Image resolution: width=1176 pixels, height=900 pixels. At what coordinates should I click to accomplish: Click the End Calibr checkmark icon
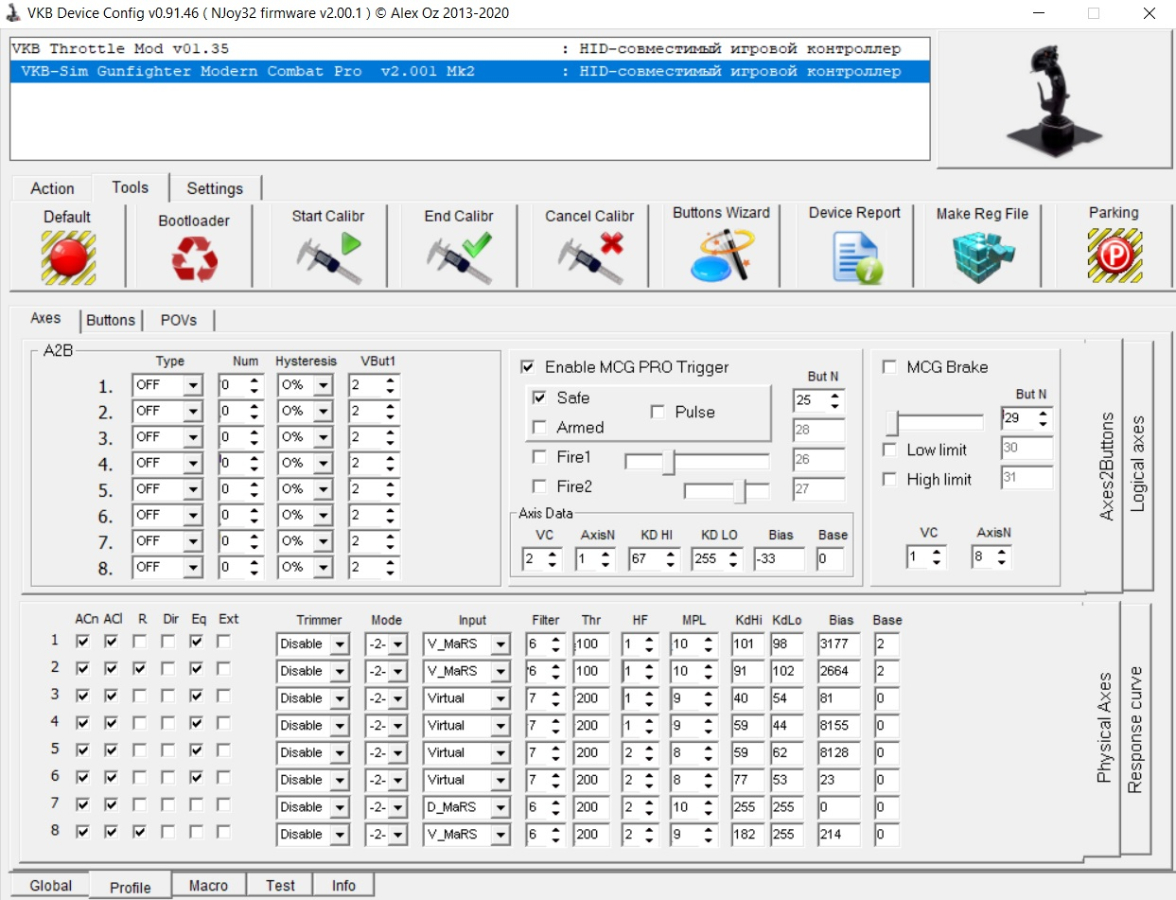coord(459,258)
